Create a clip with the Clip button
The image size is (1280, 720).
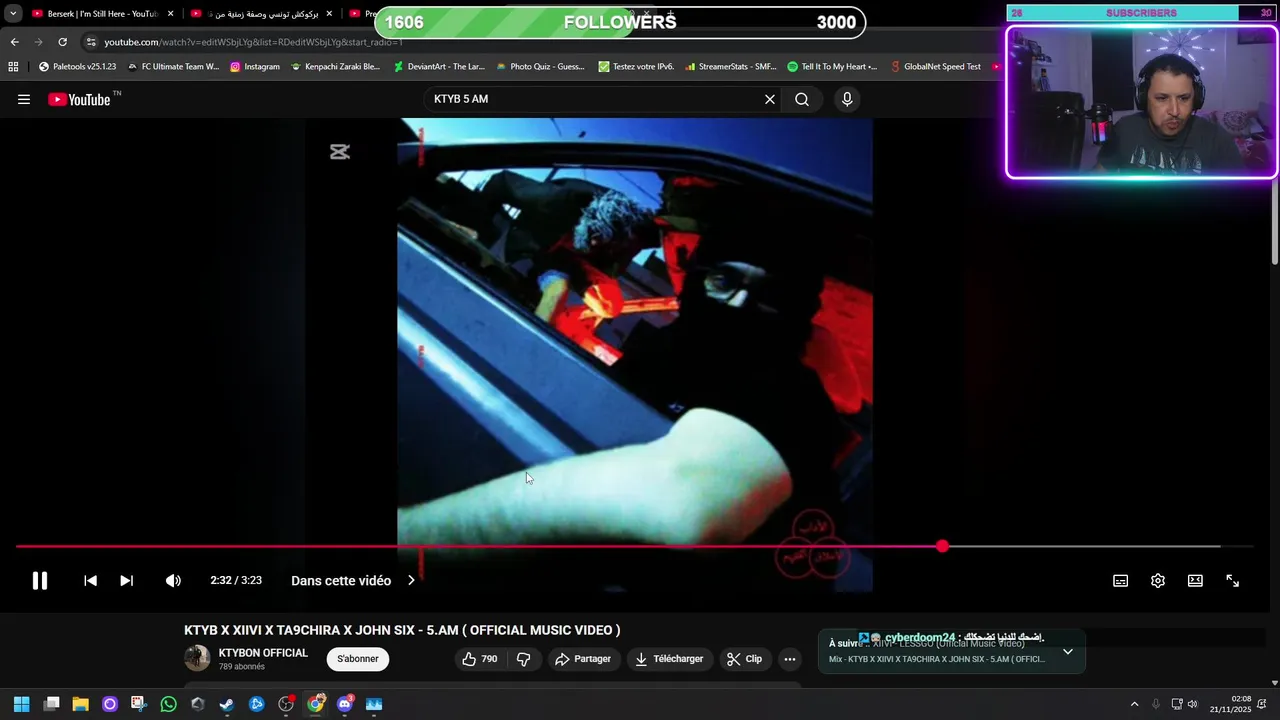[745, 659]
